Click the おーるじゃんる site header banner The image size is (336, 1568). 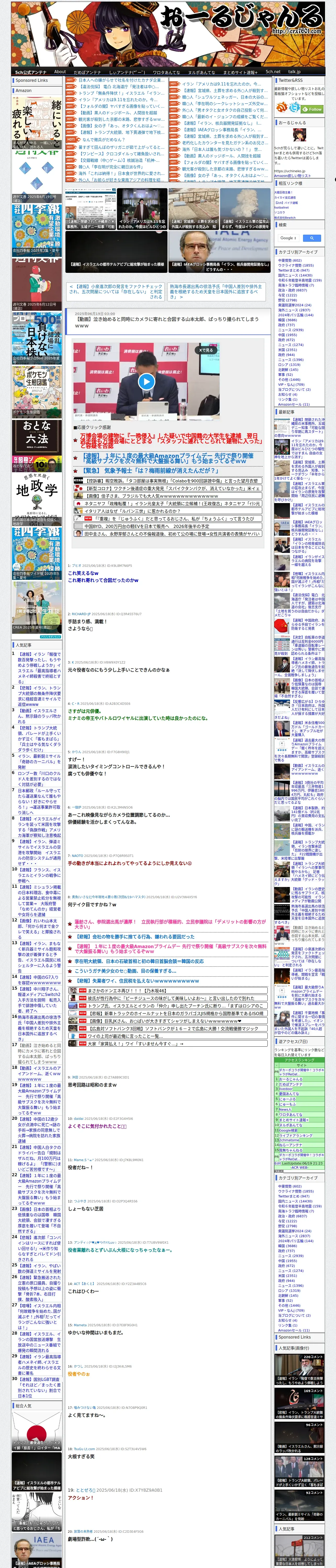point(168,33)
